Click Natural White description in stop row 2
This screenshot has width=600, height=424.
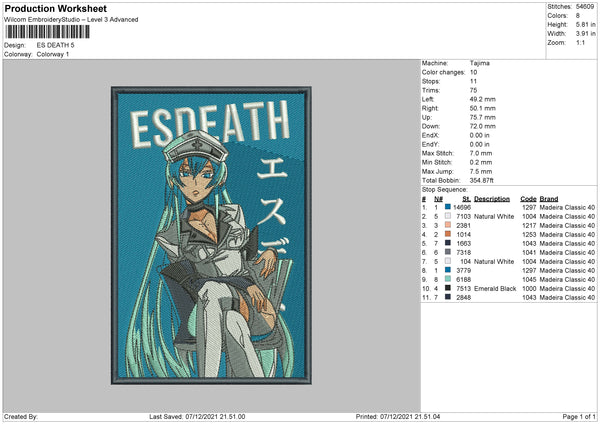pos(494,217)
